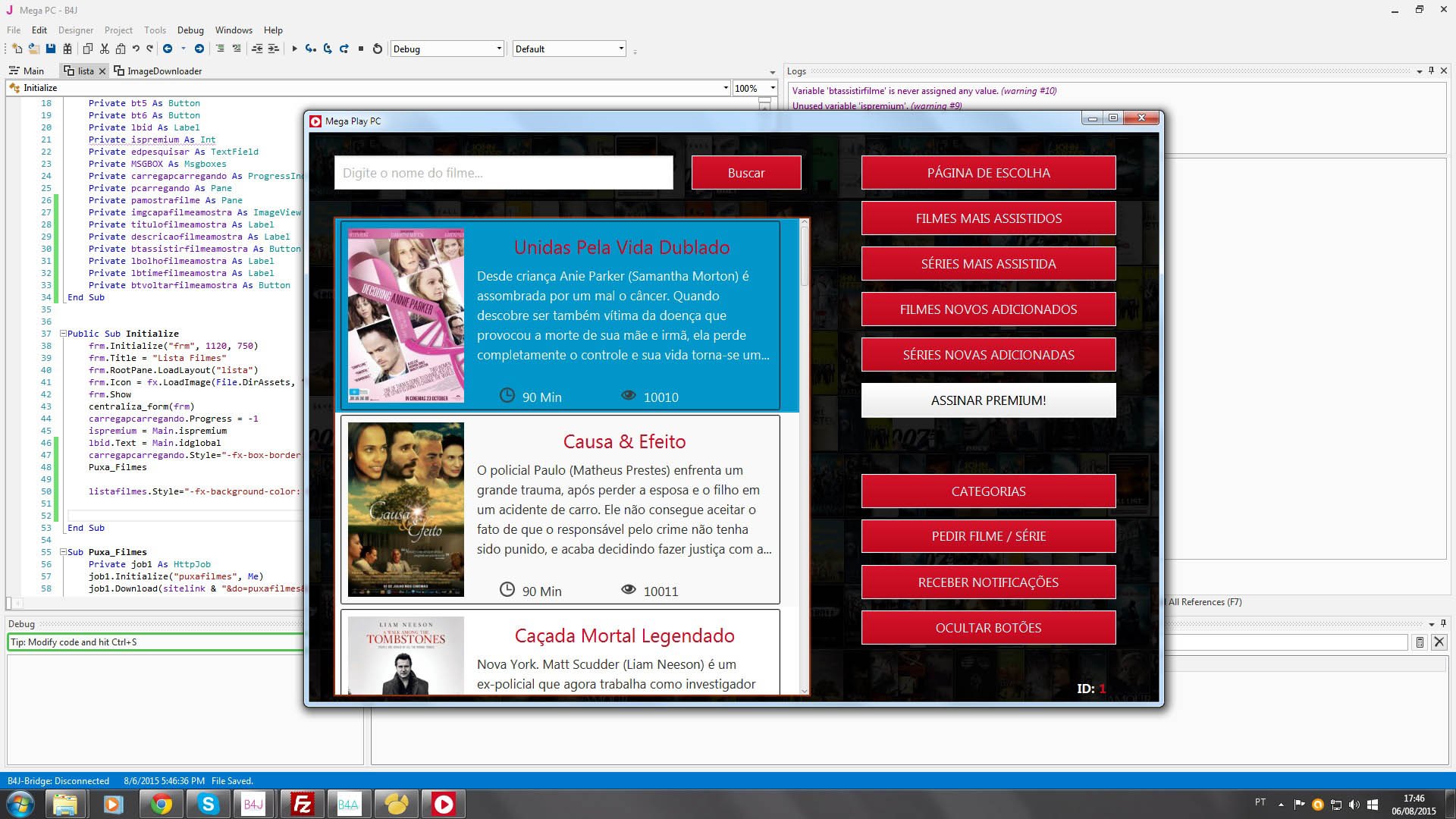Open the Debug build configuration dropdown
The width and height of the screenshot is (1456, 819).
[x=498, y=49]
